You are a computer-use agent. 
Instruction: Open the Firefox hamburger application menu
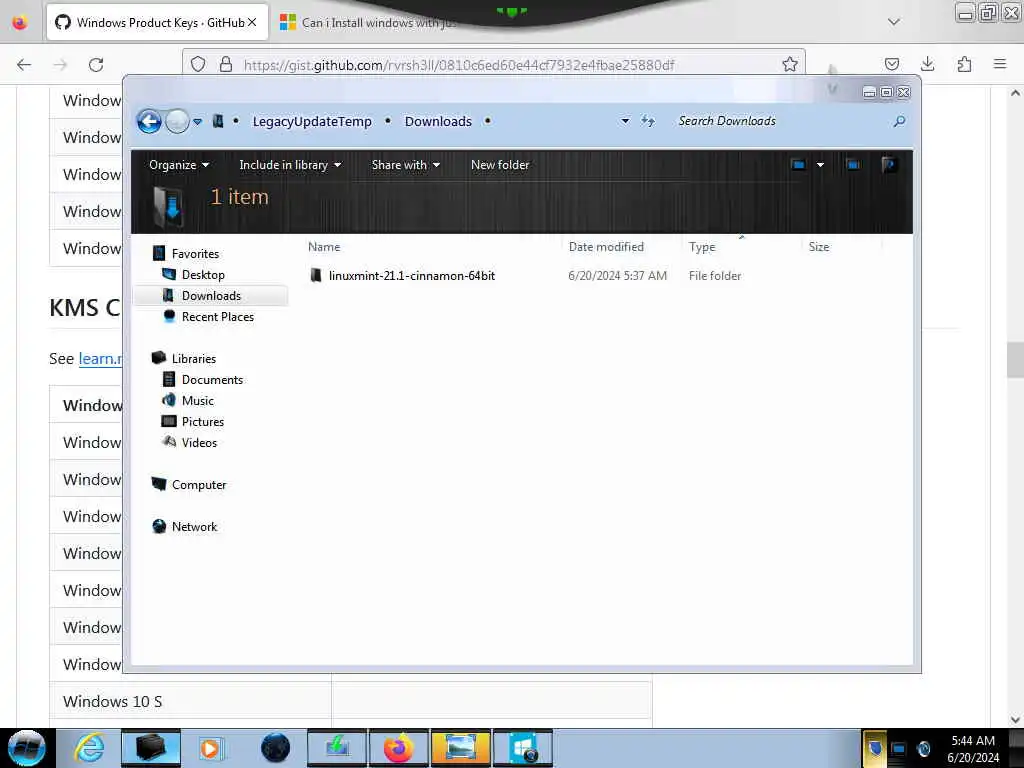pos(1000,64)
